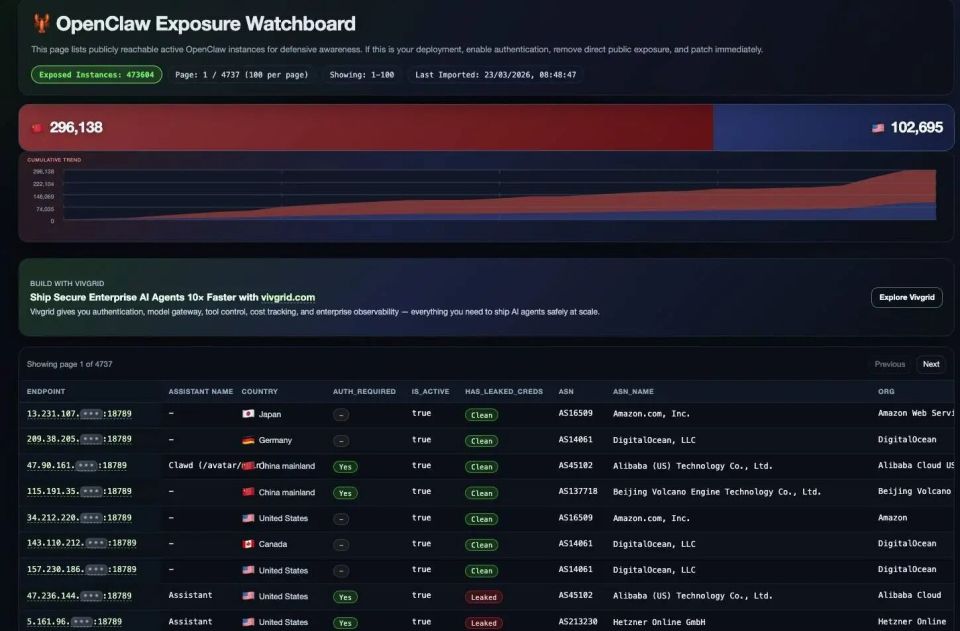Click the Exposed Instances 473604 badge
This screenshot has width=960, height=631.
(x=97, y=75)
